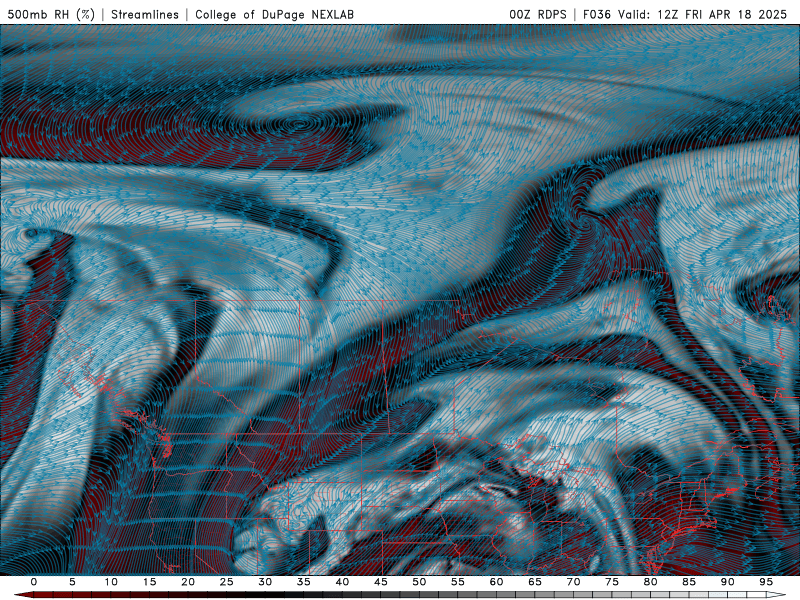Click the colorbar tick label '85'
Screen dimensions: 800x600
pos(689,582)
